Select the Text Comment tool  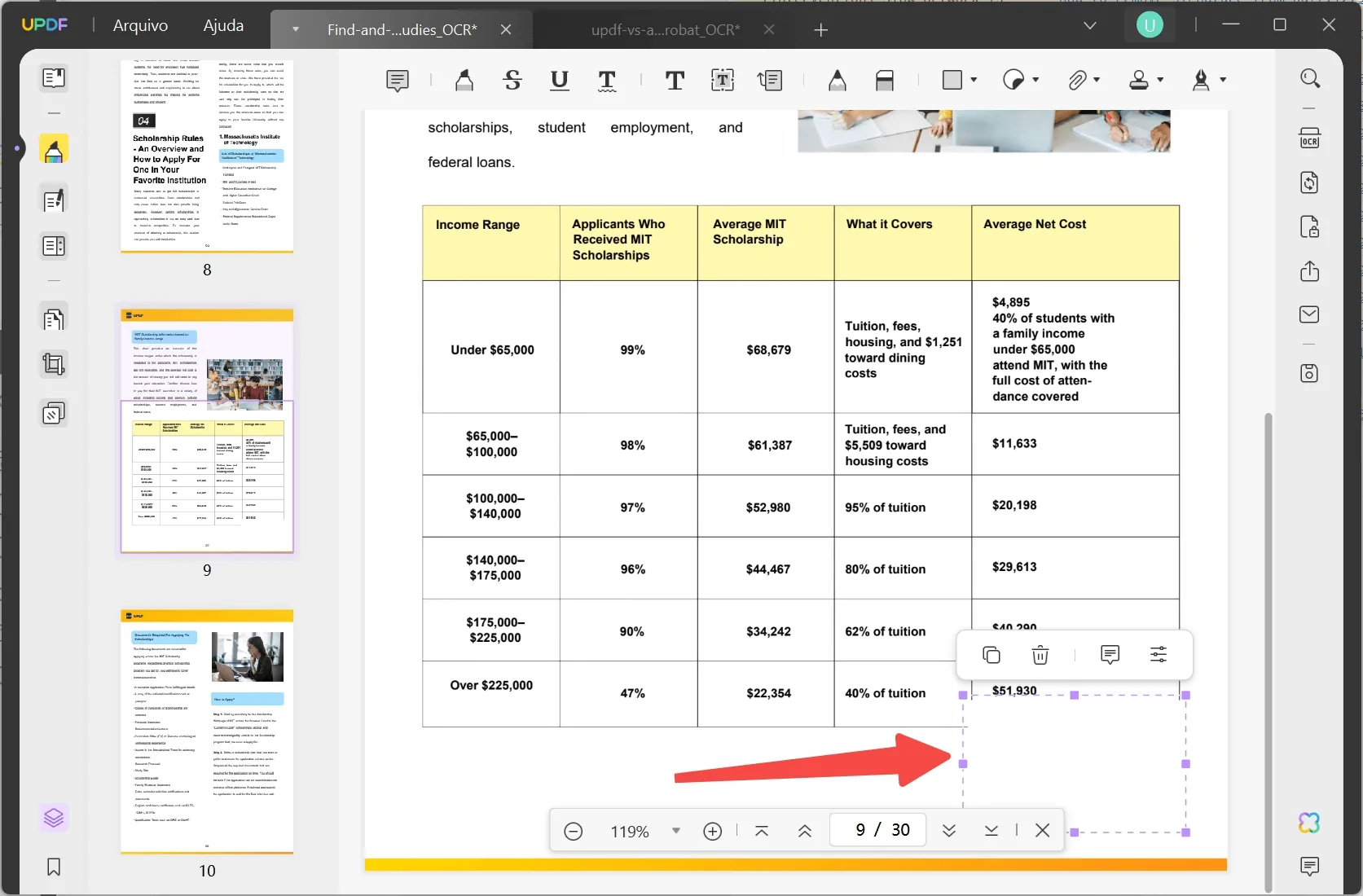pyautogui.click(x=675, y=80)
